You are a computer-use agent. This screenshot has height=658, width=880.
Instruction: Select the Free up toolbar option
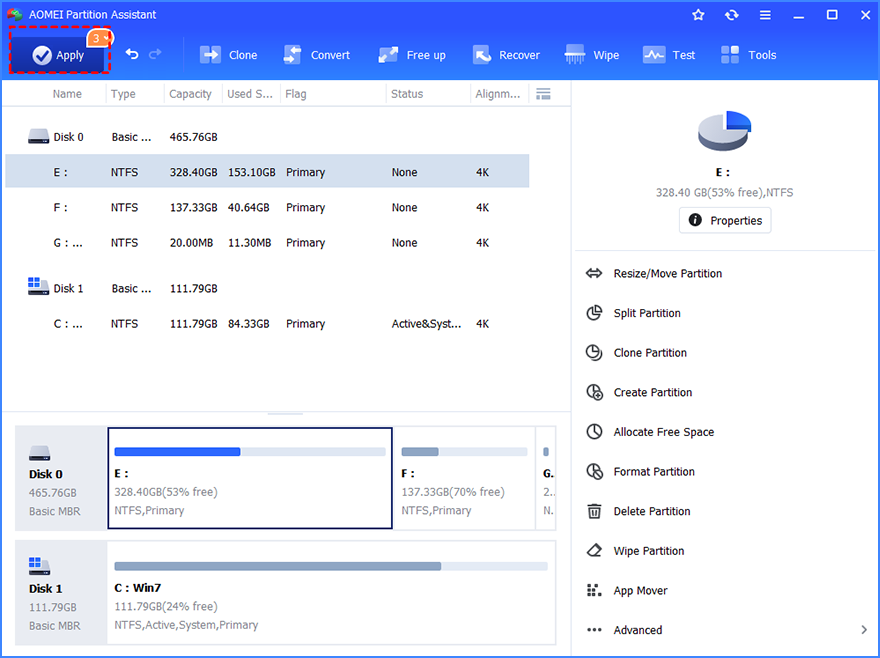pyautogui.click(x=412, y=56)
